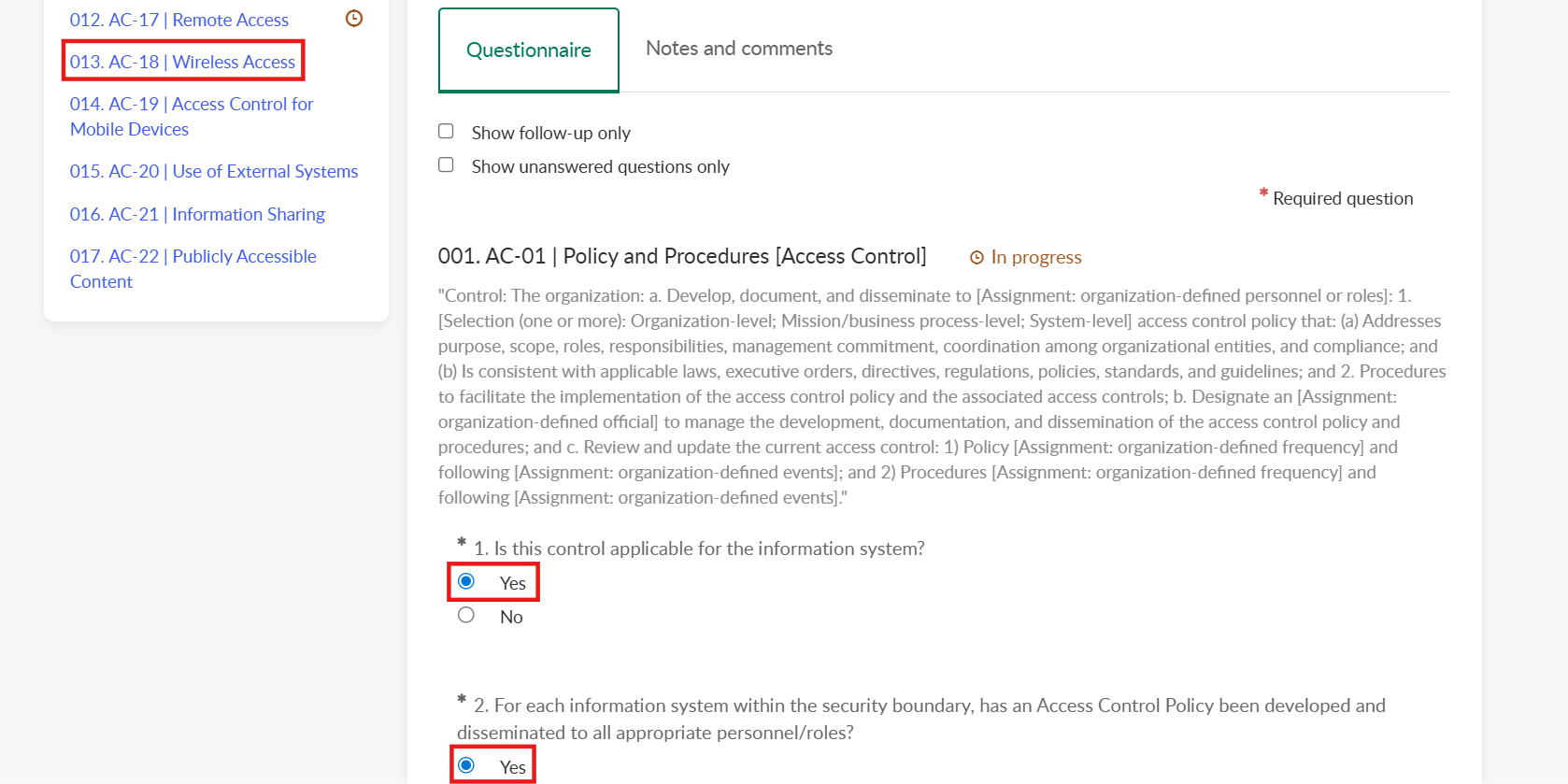Click the In progress status label
Viewport: 1568px width, 784px height.
[1036, 258]
